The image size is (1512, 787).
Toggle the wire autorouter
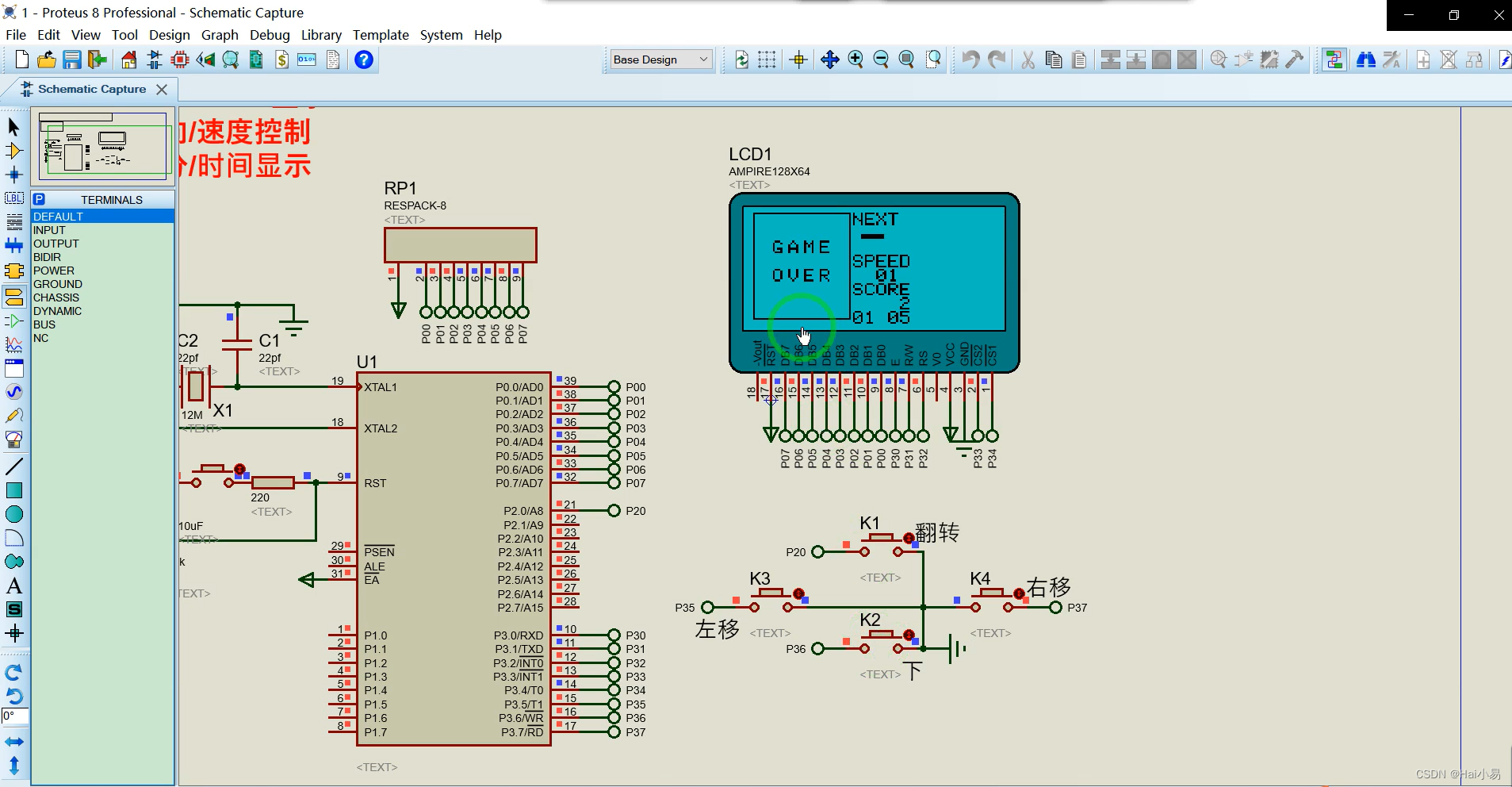pyautogui.click(x=1334, y=60)
